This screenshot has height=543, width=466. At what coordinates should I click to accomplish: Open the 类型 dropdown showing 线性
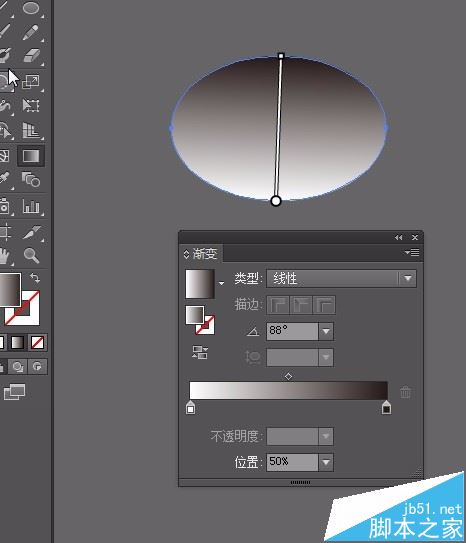click(x=341, y=278)
